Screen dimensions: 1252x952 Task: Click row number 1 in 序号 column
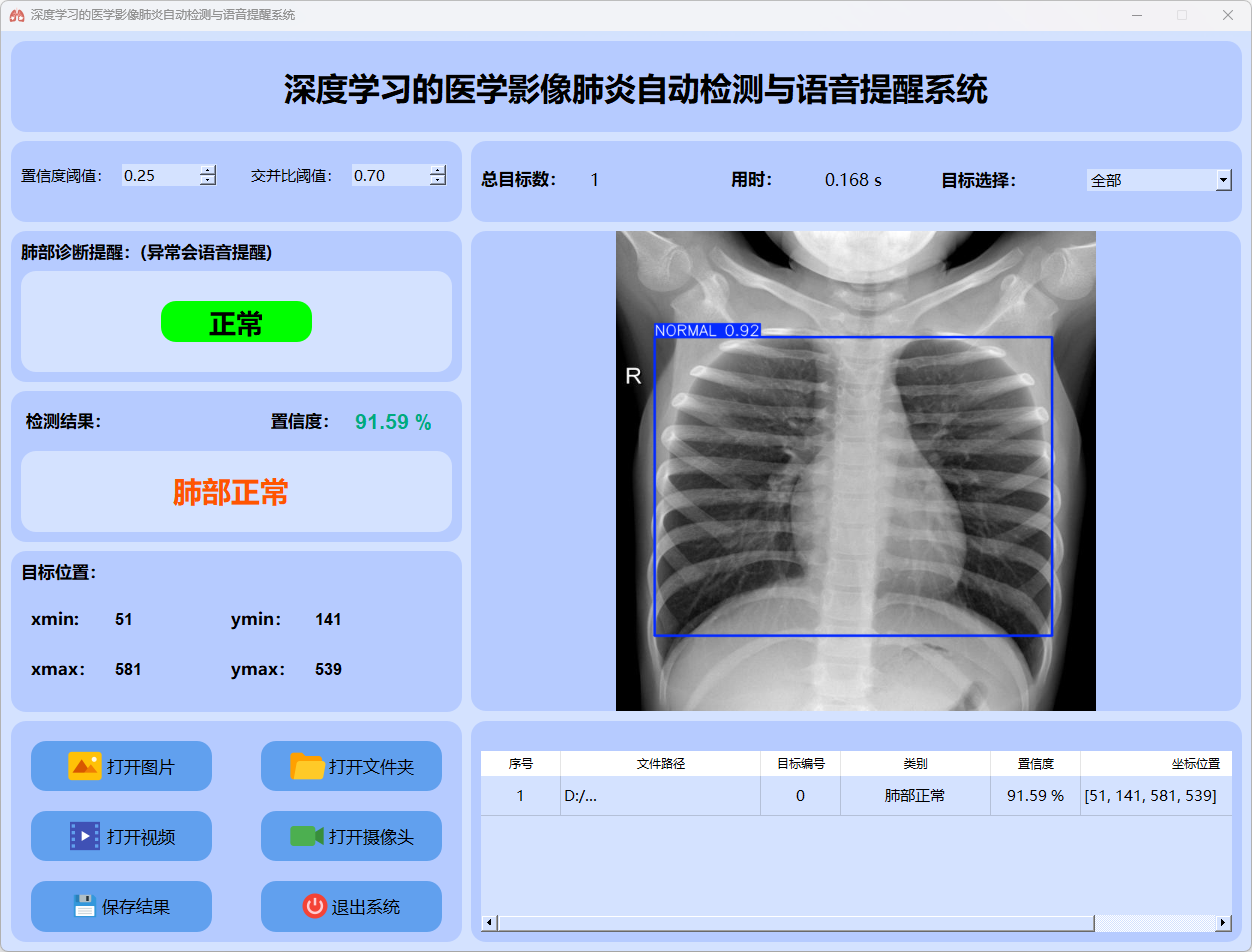click(x=521, y=796)
